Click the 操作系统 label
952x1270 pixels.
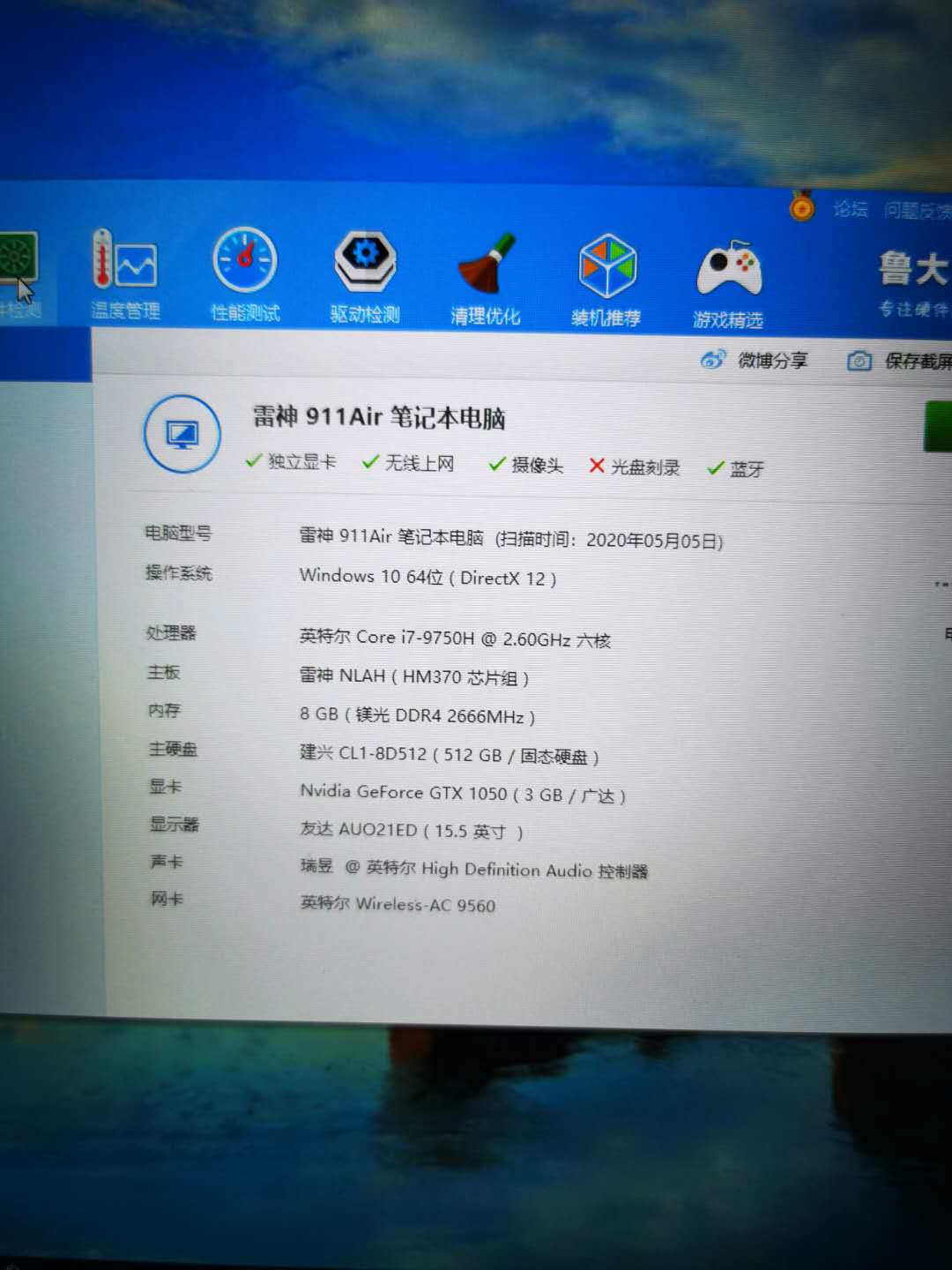tap(179, 572)
